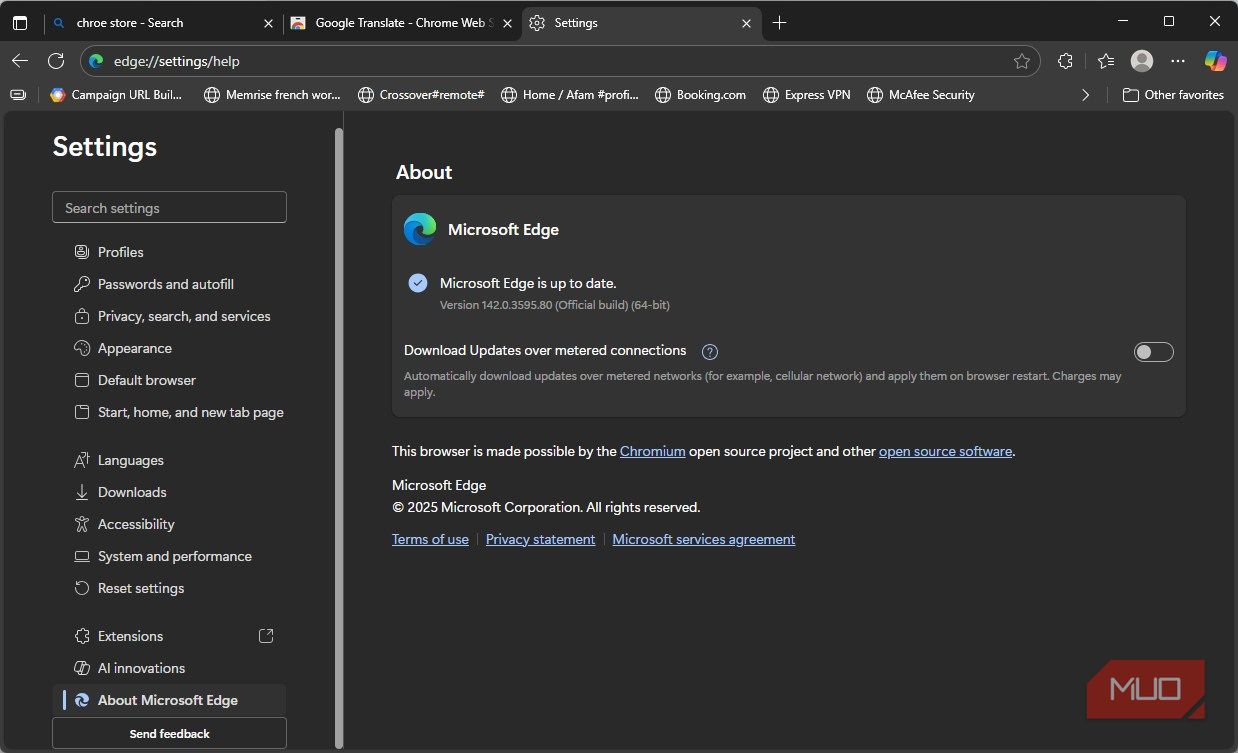Image resolution: width=1238 pixels, height=753 pixels.
Task: Open Privacy, search, and services
Action: (169, 316)
